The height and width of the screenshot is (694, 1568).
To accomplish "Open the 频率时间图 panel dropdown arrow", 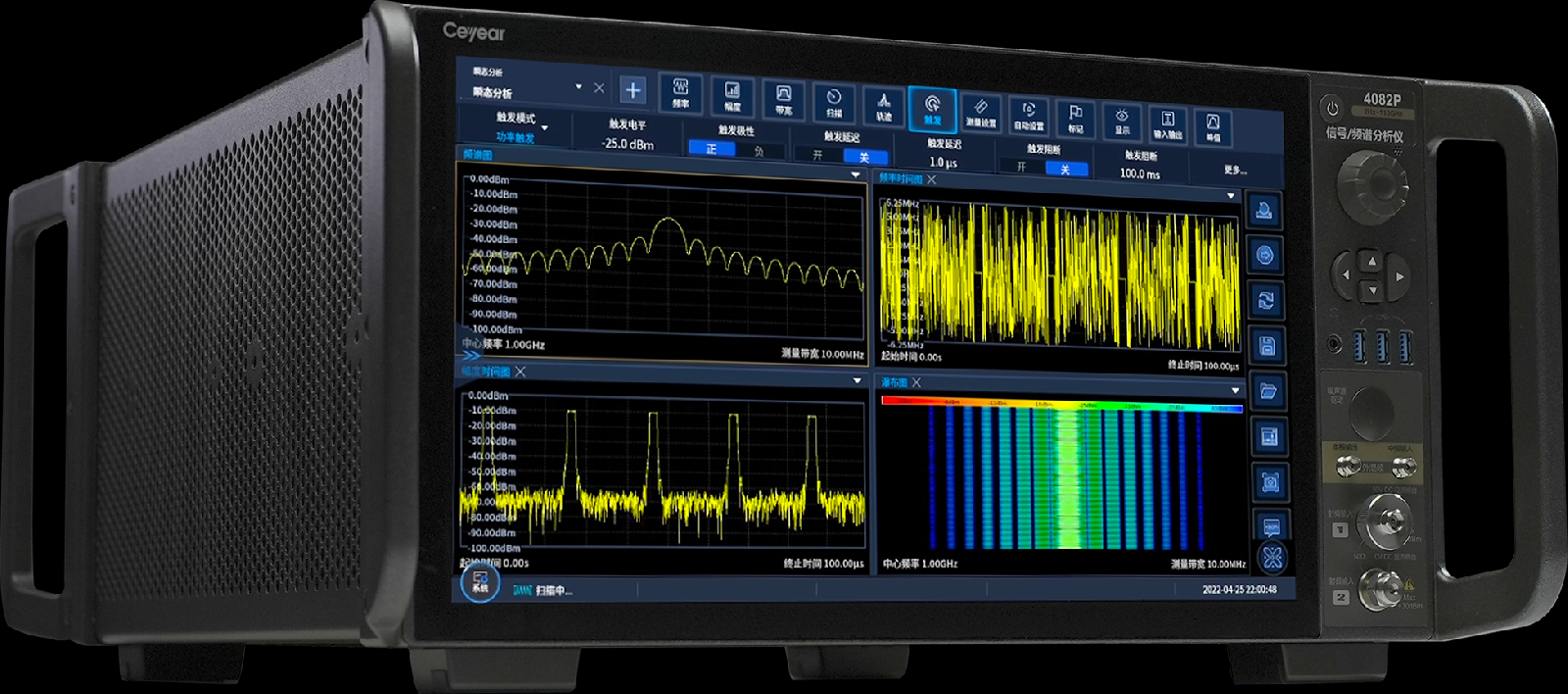I will pos(1231,196).
